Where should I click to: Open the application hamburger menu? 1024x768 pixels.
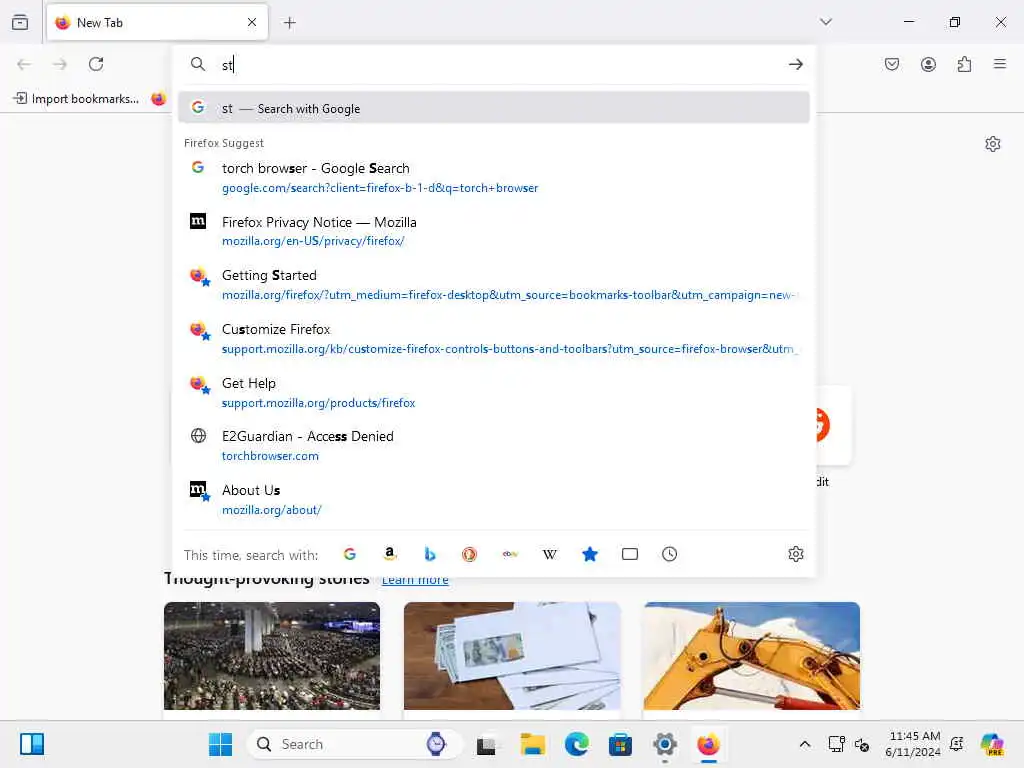(1000, 64)
